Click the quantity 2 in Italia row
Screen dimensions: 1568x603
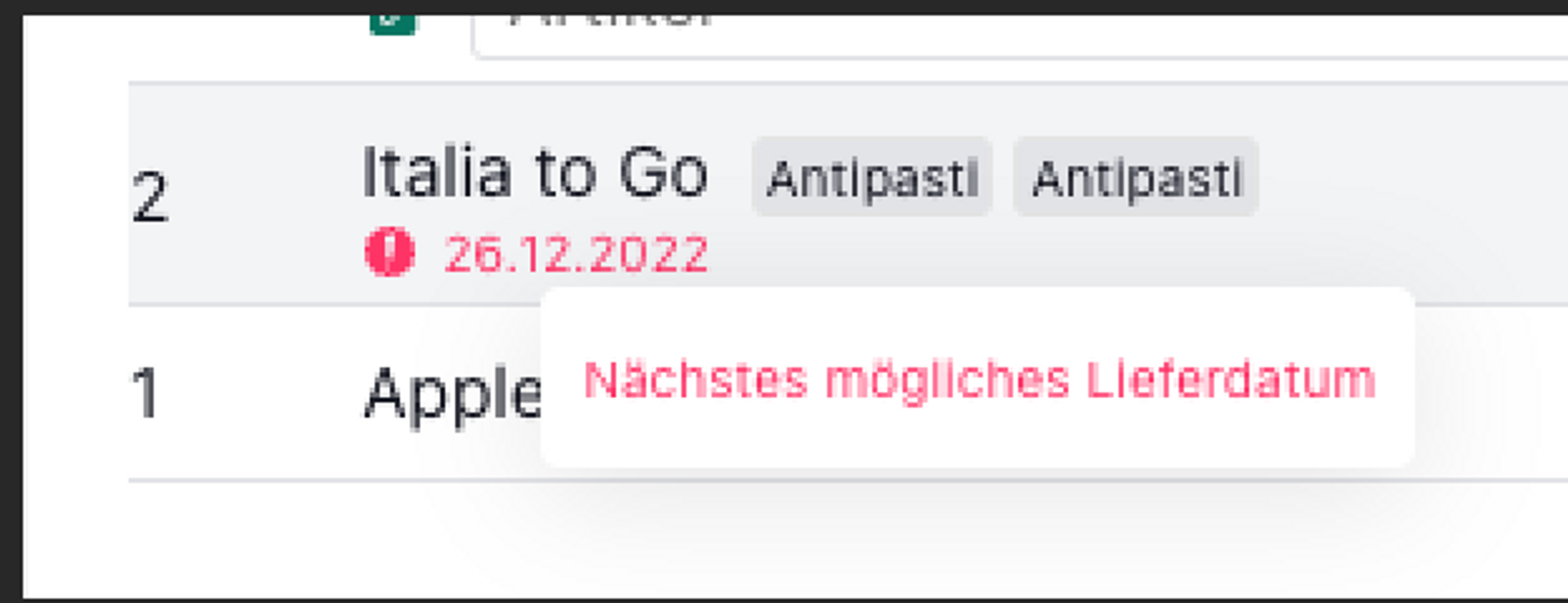point(150,198)
